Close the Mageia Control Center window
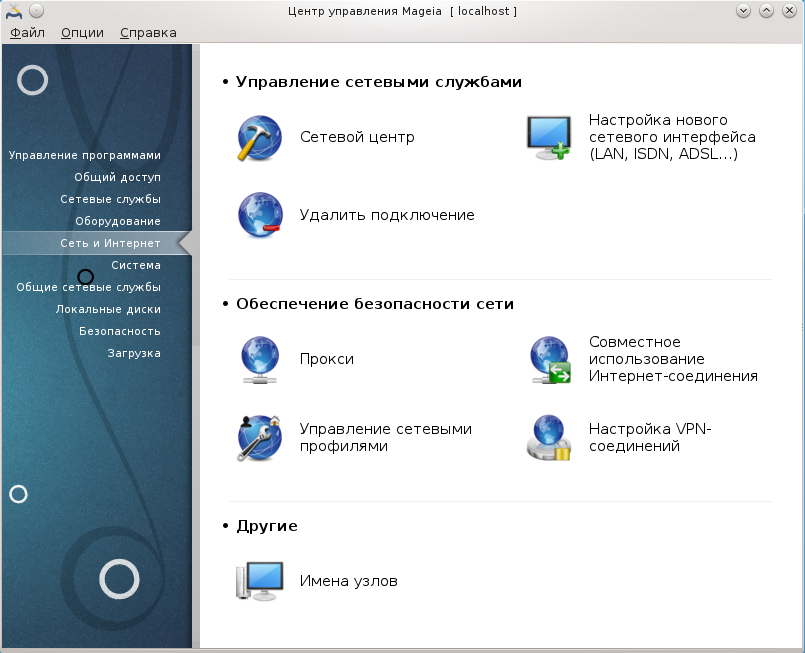Viewport: 805px width, 653px height. coord(789,11)
